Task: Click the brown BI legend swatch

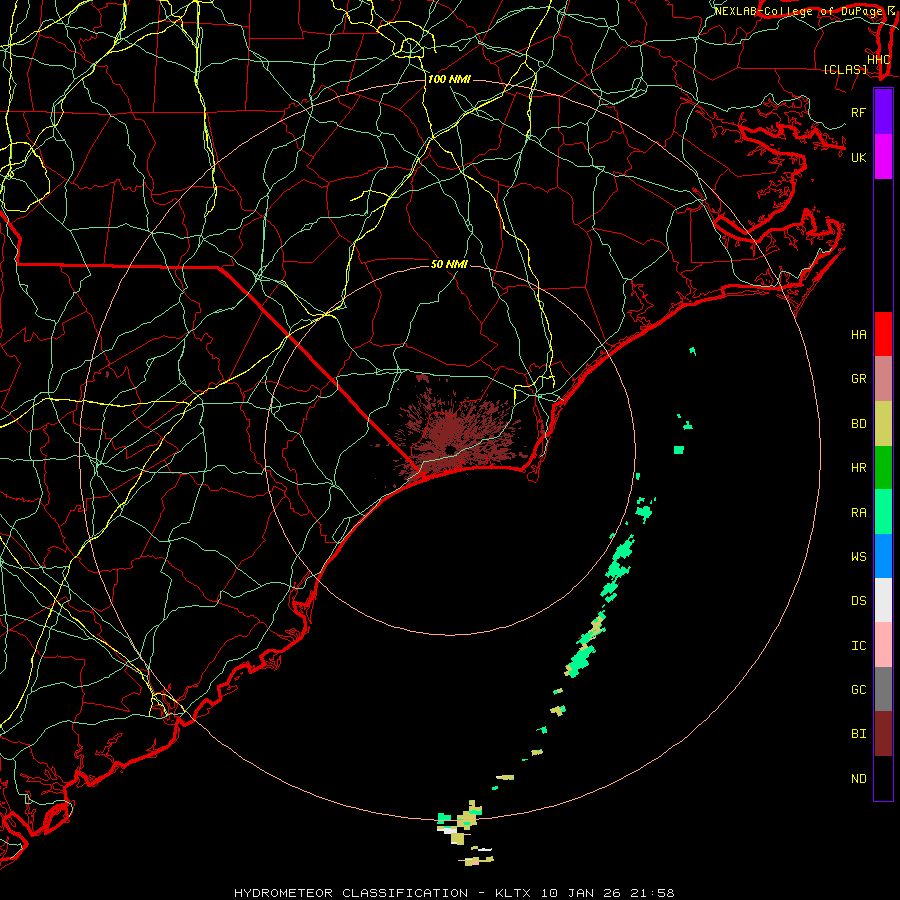Action: (x=883, y=734)
